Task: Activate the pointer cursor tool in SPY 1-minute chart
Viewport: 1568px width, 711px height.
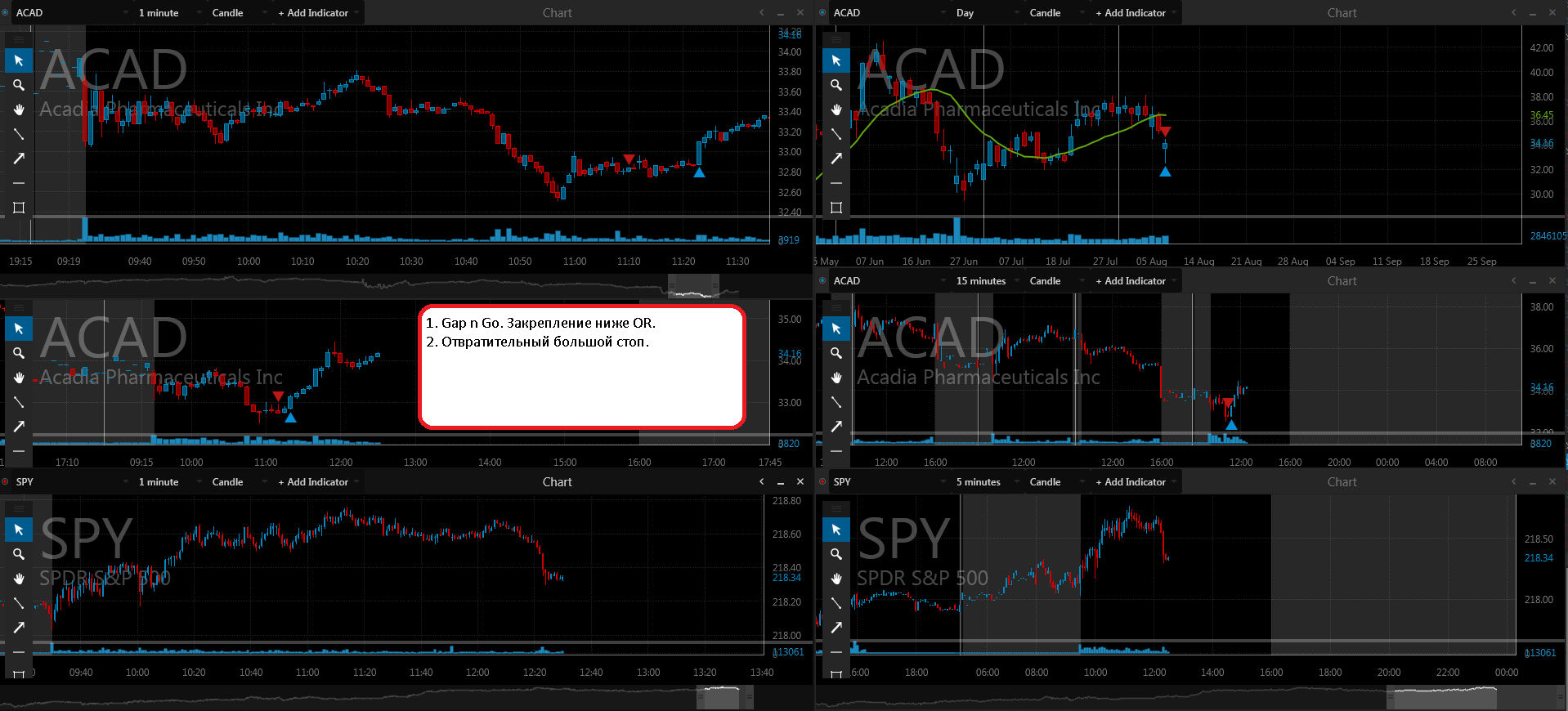Action: [18, 530]
